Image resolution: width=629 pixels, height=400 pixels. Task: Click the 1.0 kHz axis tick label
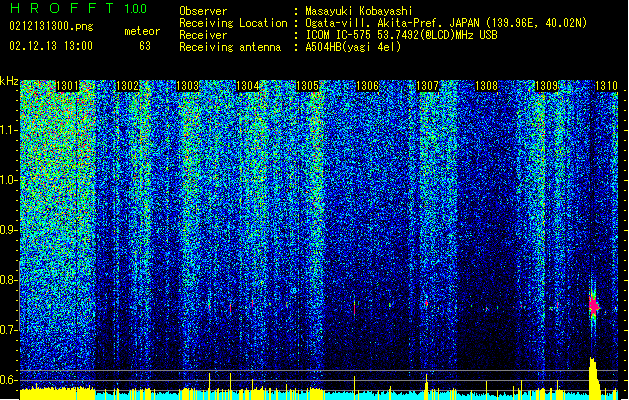pos(8,180)
